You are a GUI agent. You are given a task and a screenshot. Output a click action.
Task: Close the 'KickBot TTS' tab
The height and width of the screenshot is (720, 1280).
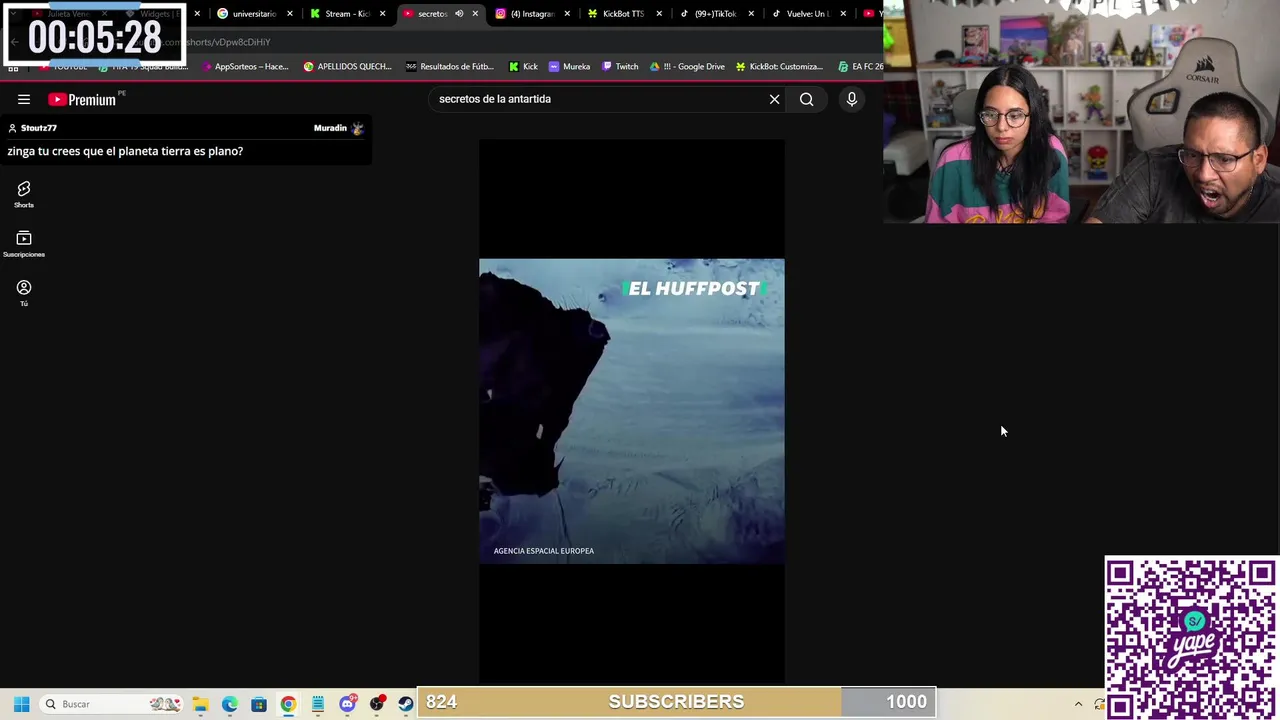[x=659, y=14]
